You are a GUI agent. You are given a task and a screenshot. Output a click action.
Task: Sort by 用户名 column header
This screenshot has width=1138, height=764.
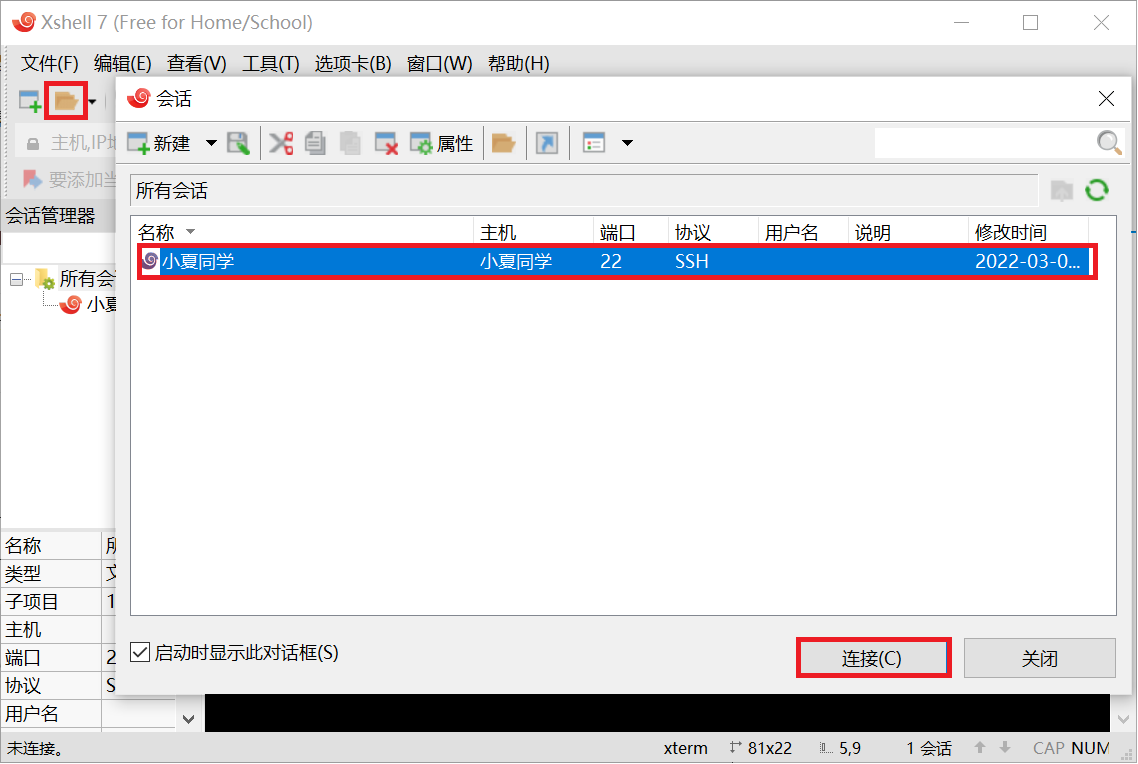[x=803, y=232]
